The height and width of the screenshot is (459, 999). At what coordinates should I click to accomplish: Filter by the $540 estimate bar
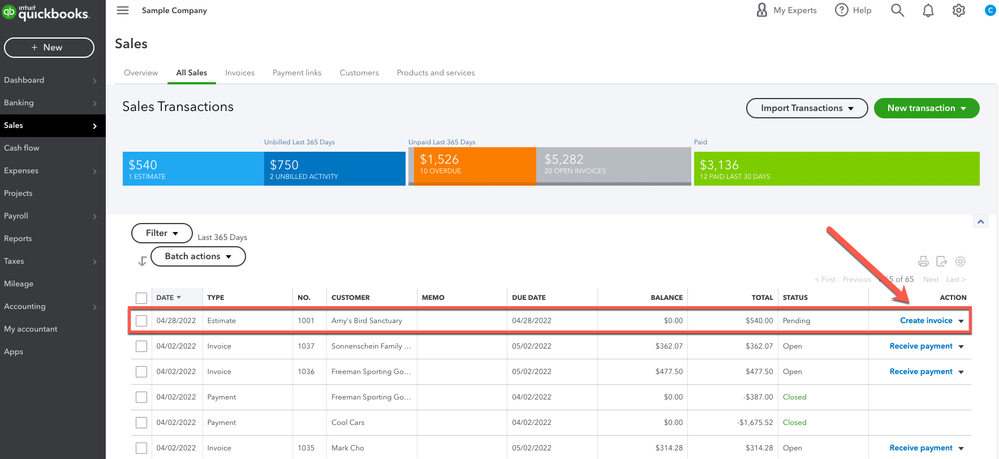(193, 169)
